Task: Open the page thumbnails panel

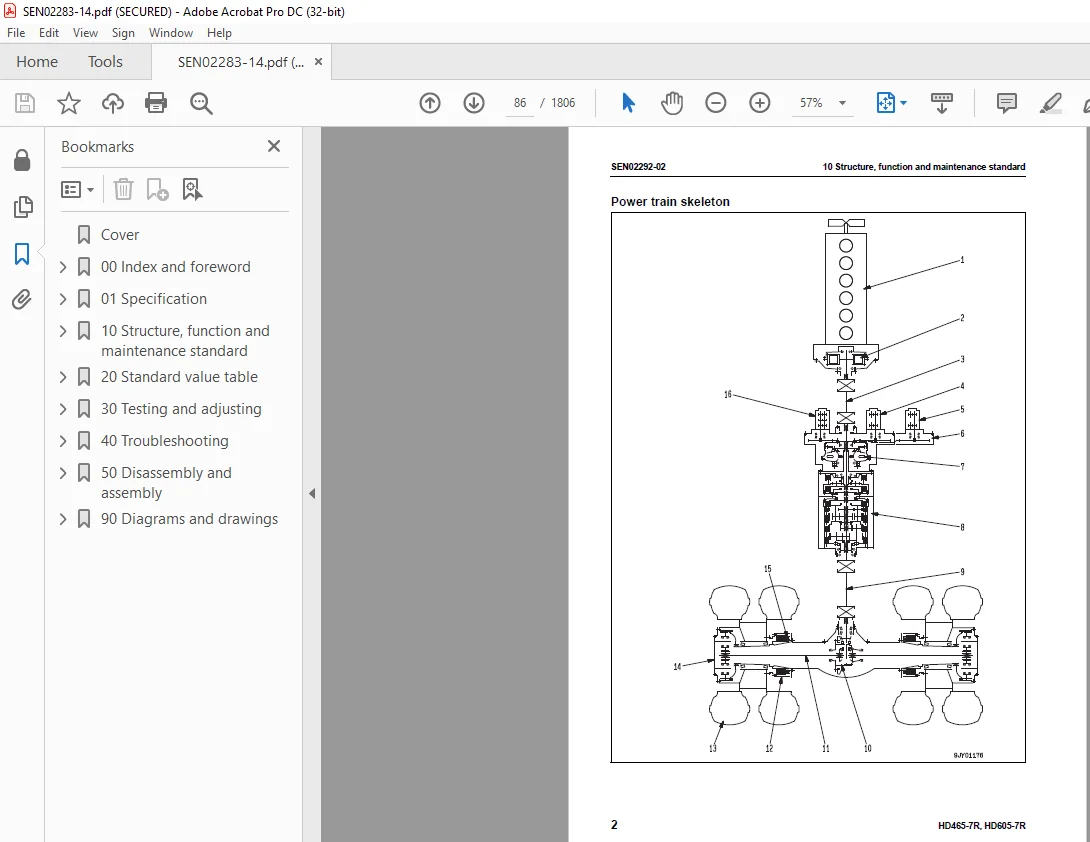Action: (22, 207)
